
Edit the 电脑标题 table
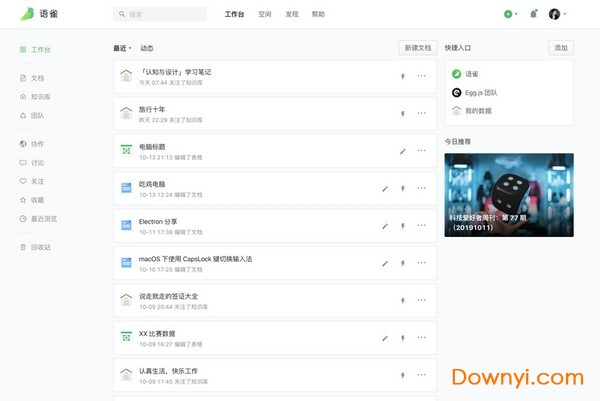[403, 151]
